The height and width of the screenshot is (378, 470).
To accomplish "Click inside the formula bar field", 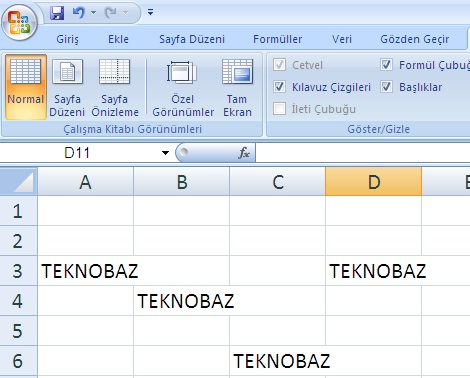I will (363, 153).
